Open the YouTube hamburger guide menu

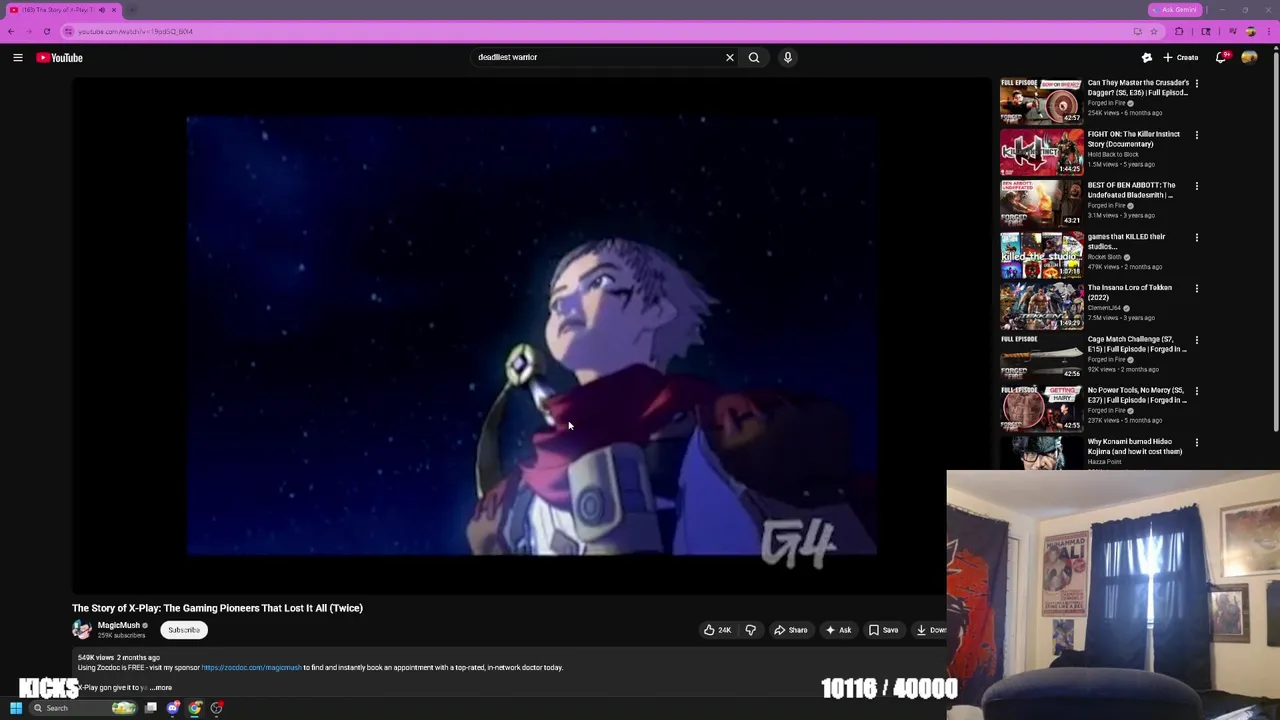(x=18, y=58)
